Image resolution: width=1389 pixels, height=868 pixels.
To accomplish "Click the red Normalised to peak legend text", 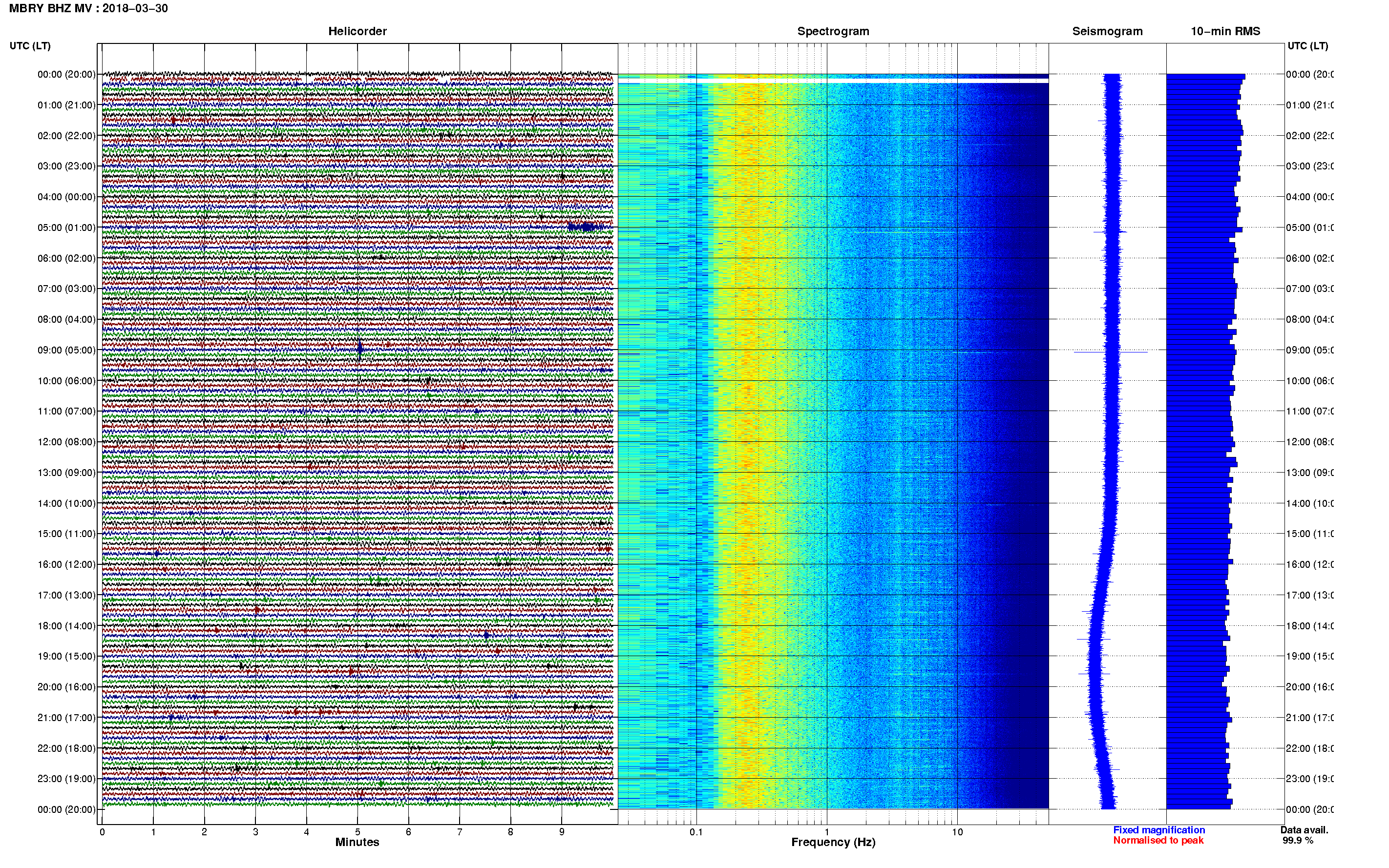I will [x=1158, y=841].
